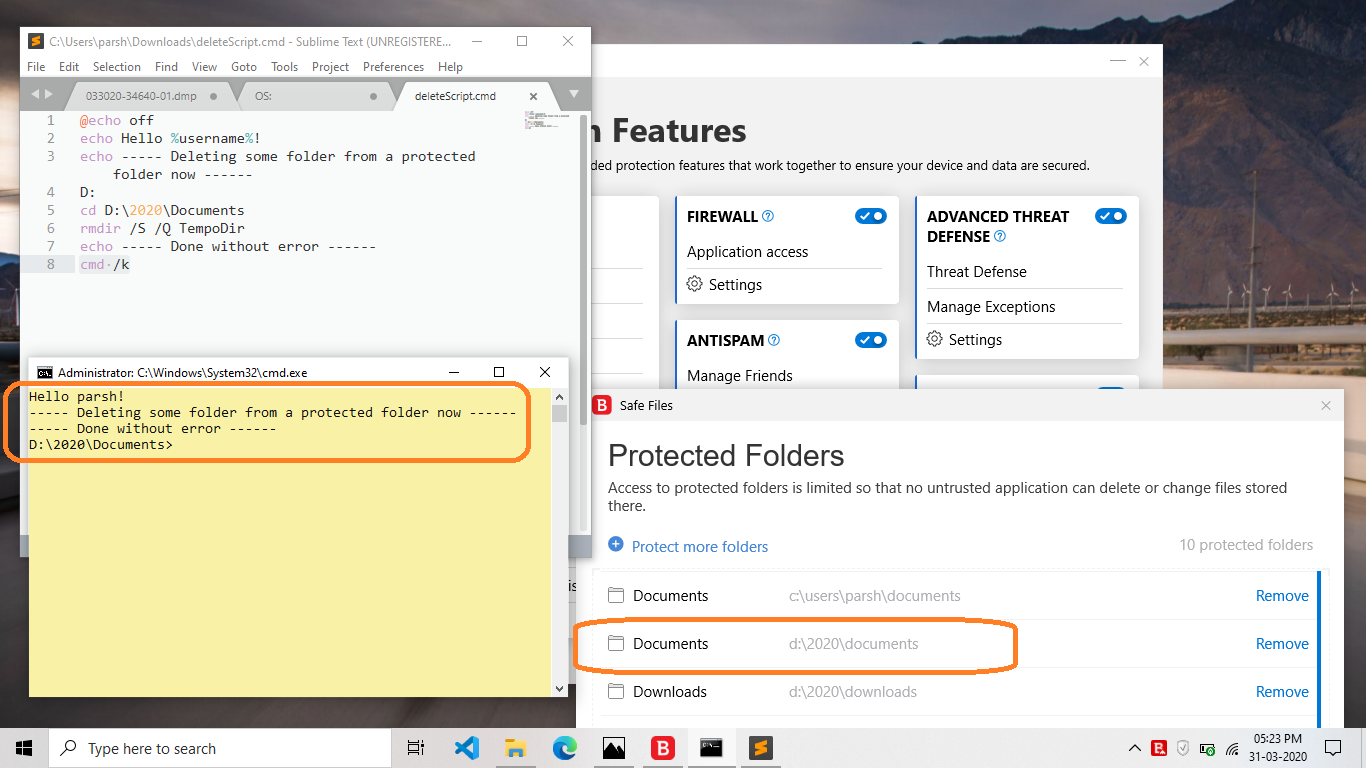Open the View menu in Sublime Text

(x=204, y=67)
